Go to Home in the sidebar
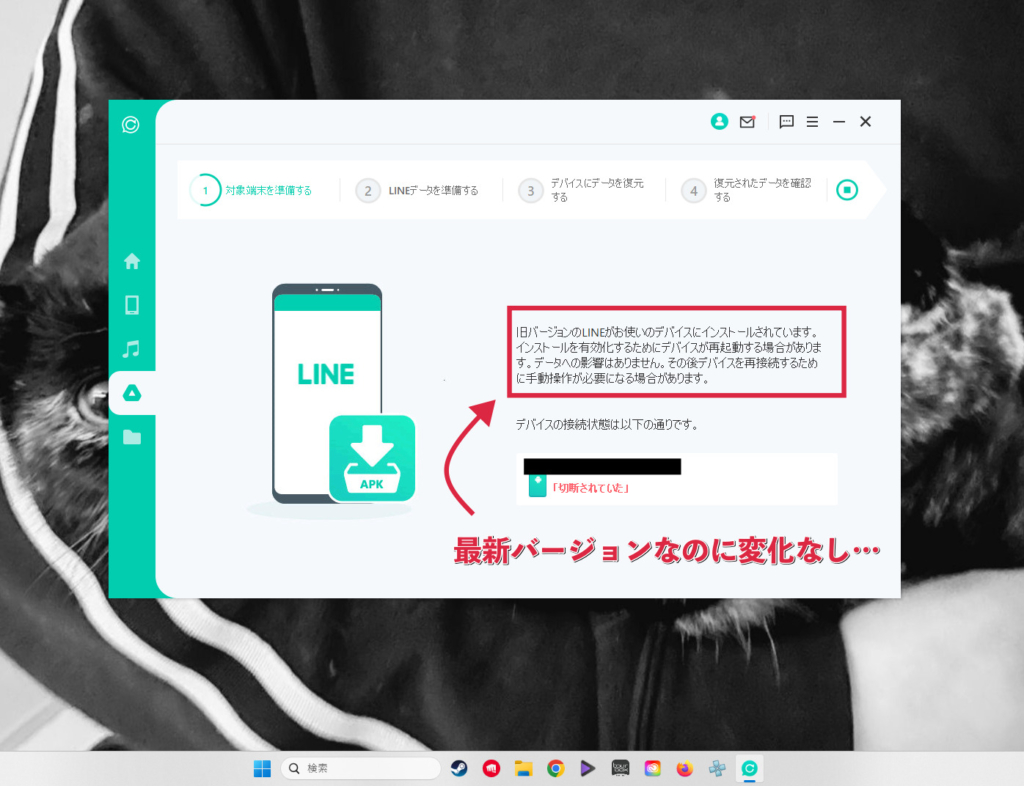 coord(131,261)
